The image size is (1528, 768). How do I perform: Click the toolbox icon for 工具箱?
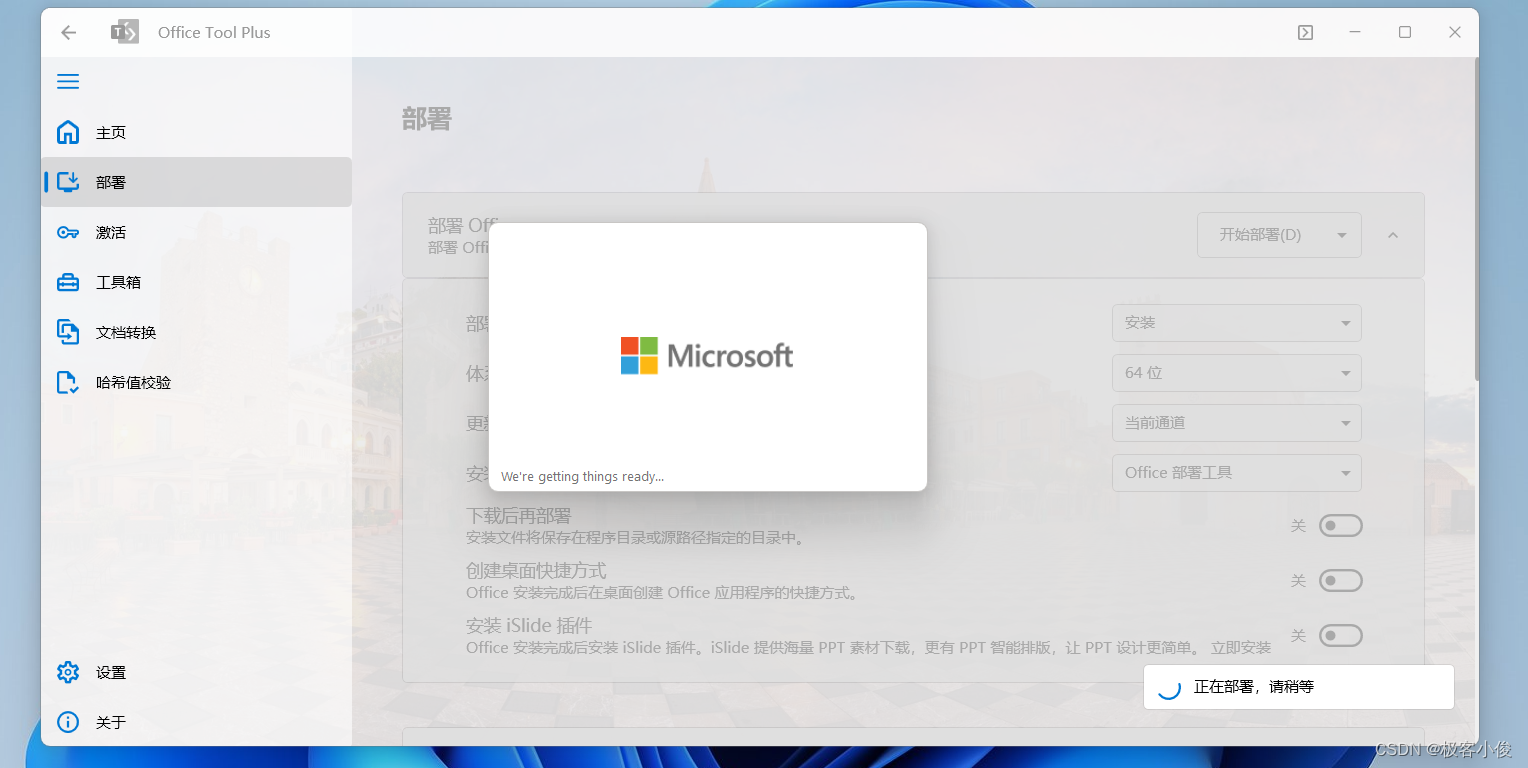68,282
